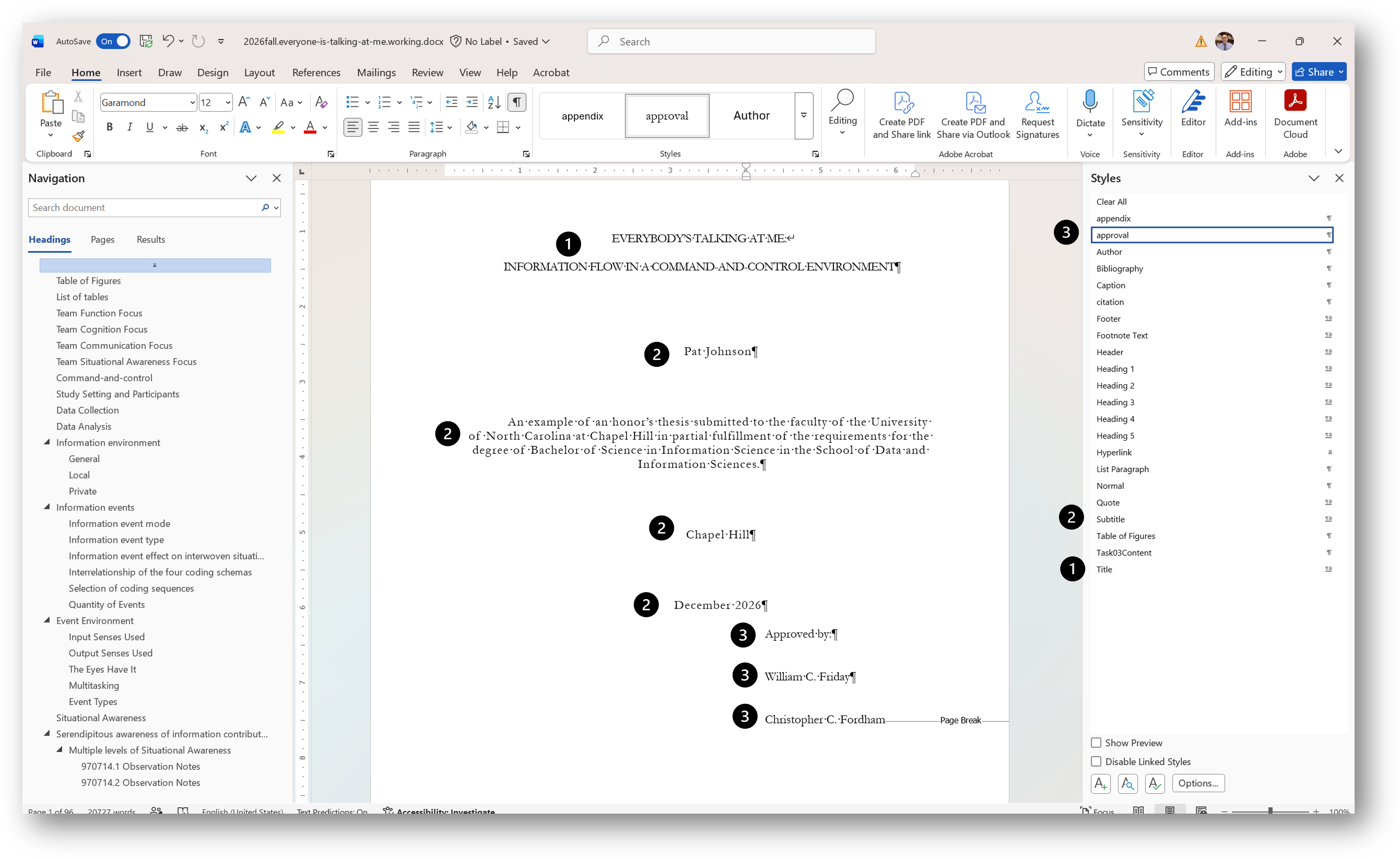Switch to the Results tab in Navigation
This screenshot has width=1400, height=859.
click(151, 240)
